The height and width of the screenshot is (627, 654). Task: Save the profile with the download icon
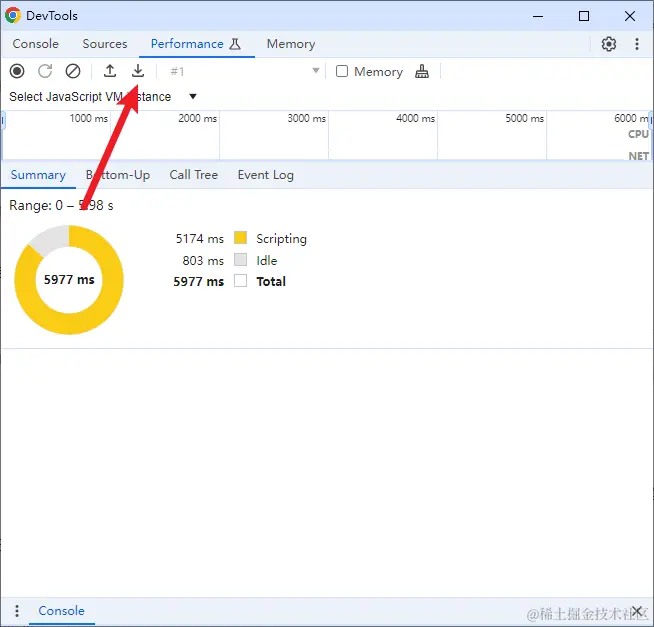tap(138, 71)
